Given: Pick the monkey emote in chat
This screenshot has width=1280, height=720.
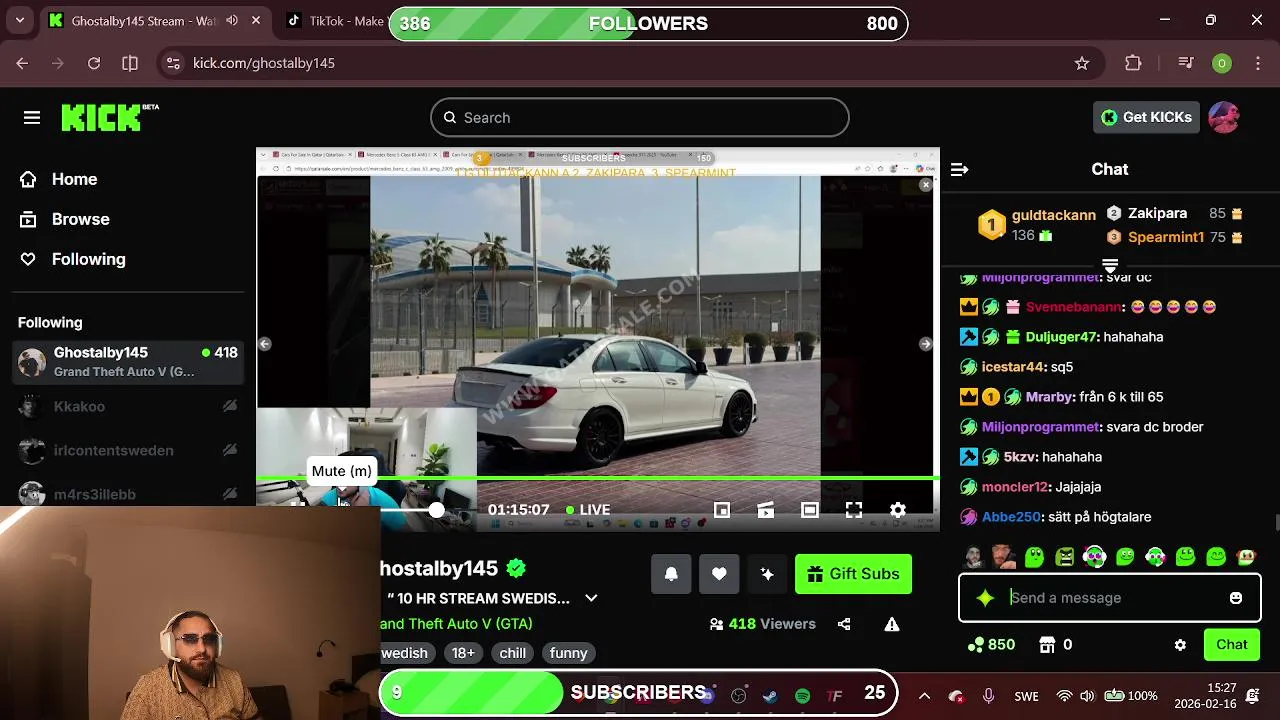Looking at the screenshot, I should pyautogui.click(x=1246, y=557).
